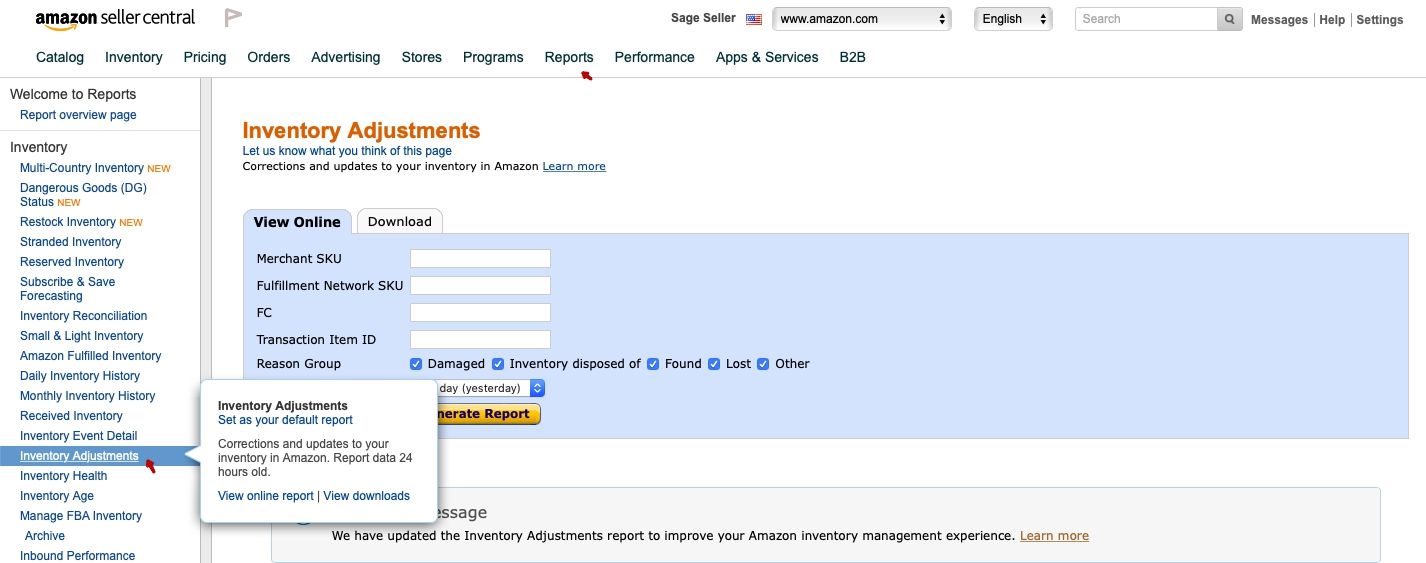Image resolution: width=1426 pixels, height=563 pixels.
Task: Switch to the Download tab
Action: [x=400, y=222]
